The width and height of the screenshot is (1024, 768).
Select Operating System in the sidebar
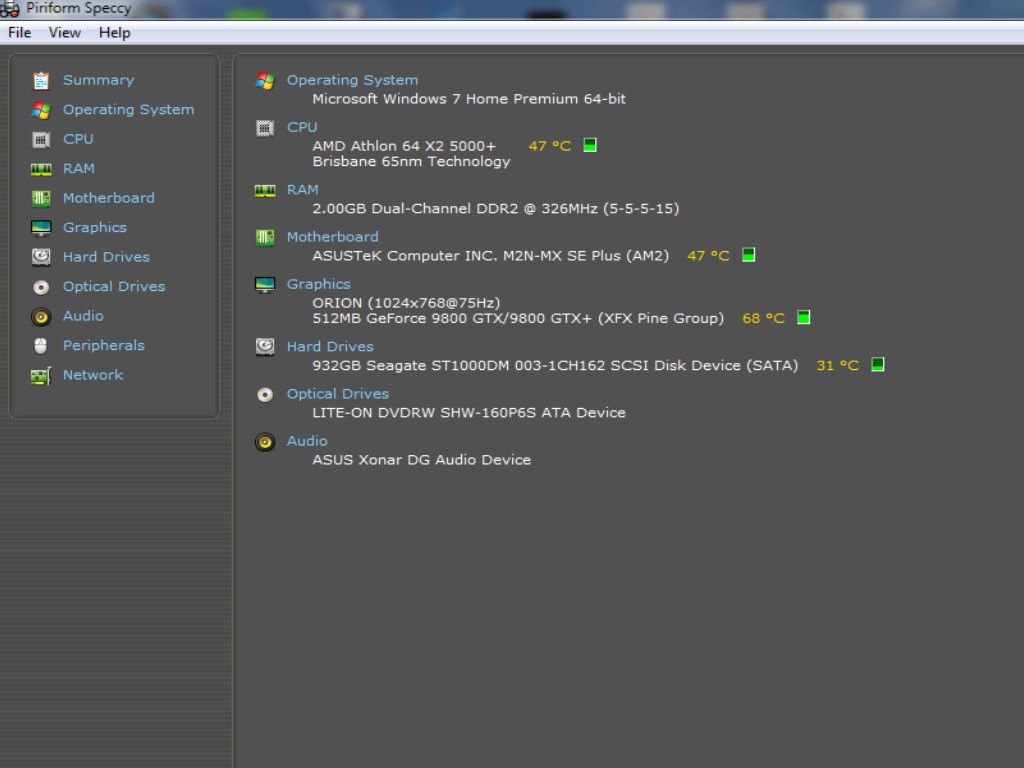(x=128, y=110)
